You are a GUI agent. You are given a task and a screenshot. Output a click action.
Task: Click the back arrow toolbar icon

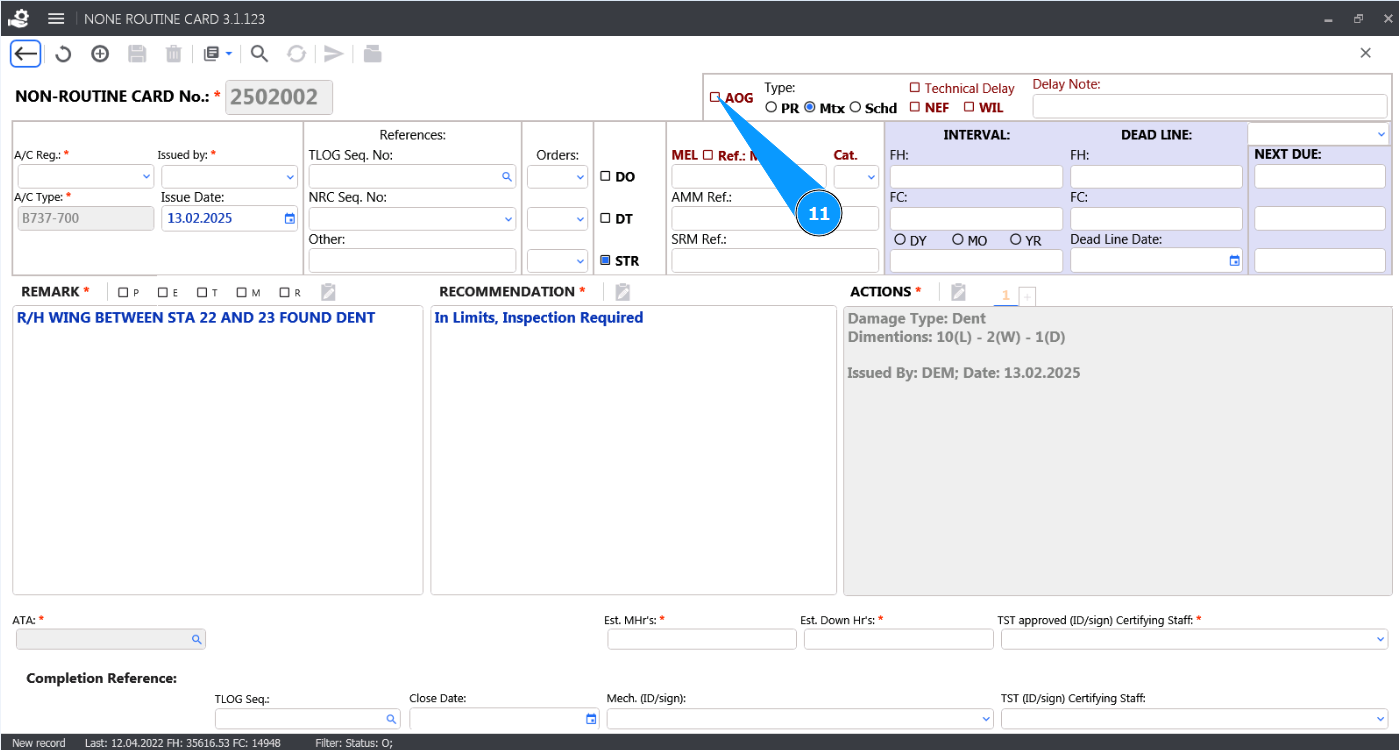point(26,54)
